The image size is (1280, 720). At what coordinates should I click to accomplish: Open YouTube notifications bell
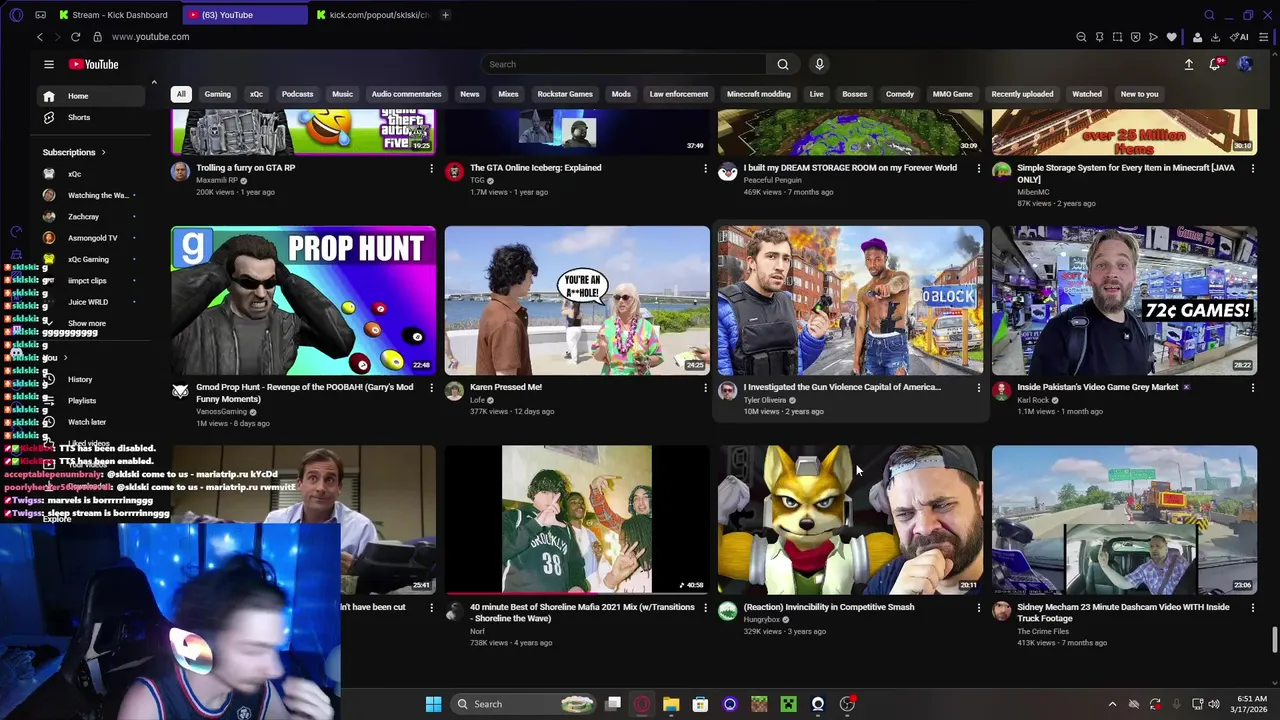(x=1215, y=64)
